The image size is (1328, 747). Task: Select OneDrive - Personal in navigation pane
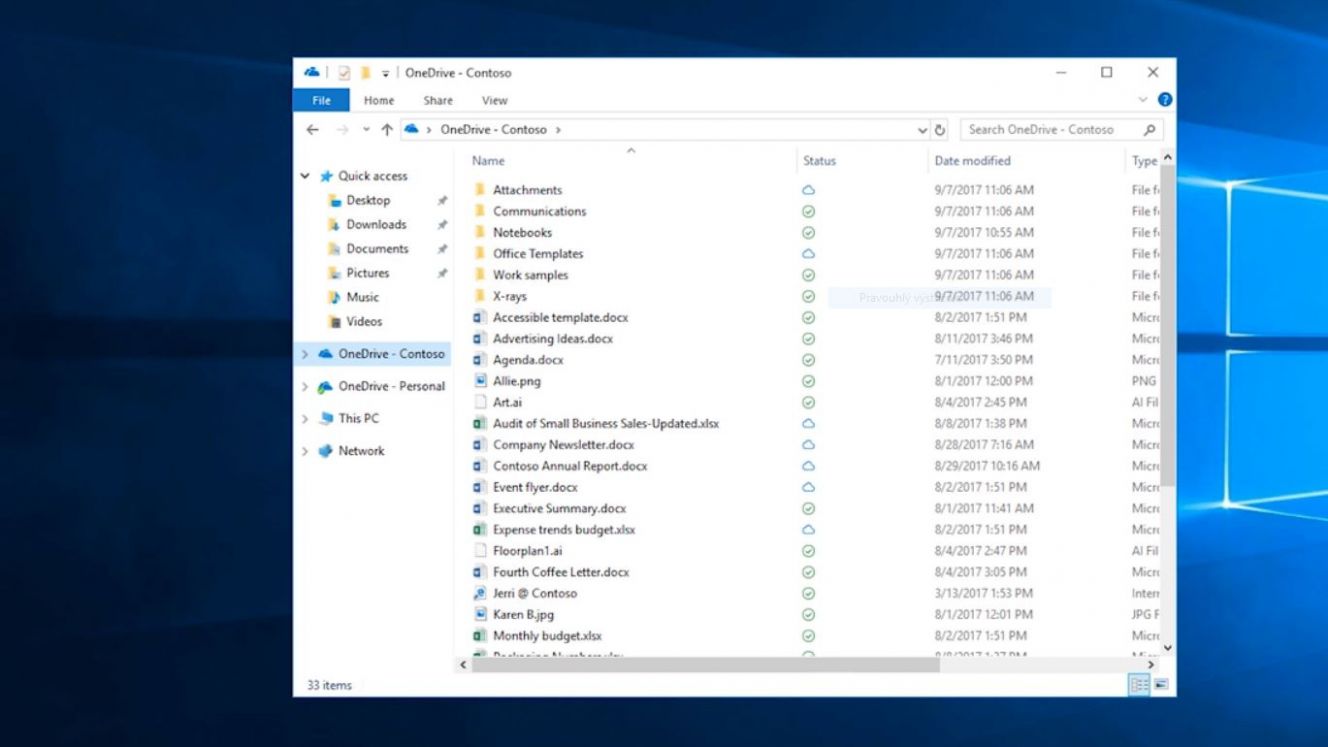[391, 386]
